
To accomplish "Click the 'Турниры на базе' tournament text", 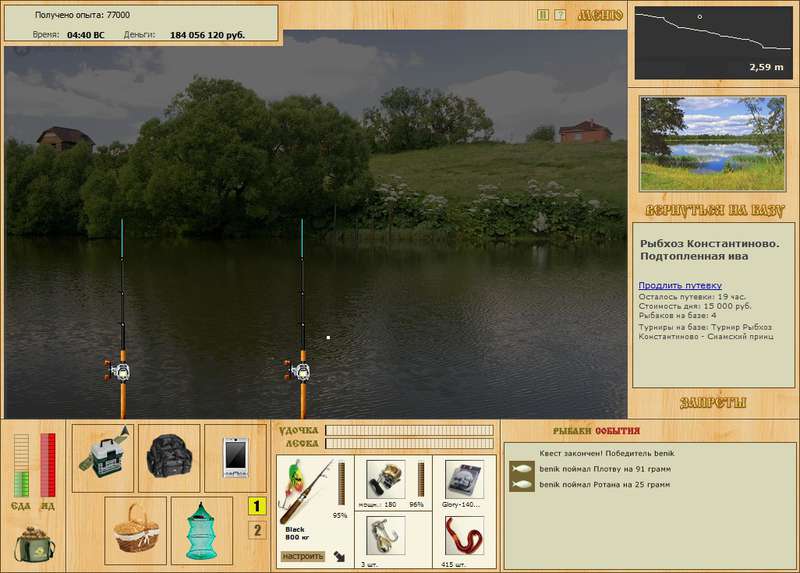I will point(706,332).
